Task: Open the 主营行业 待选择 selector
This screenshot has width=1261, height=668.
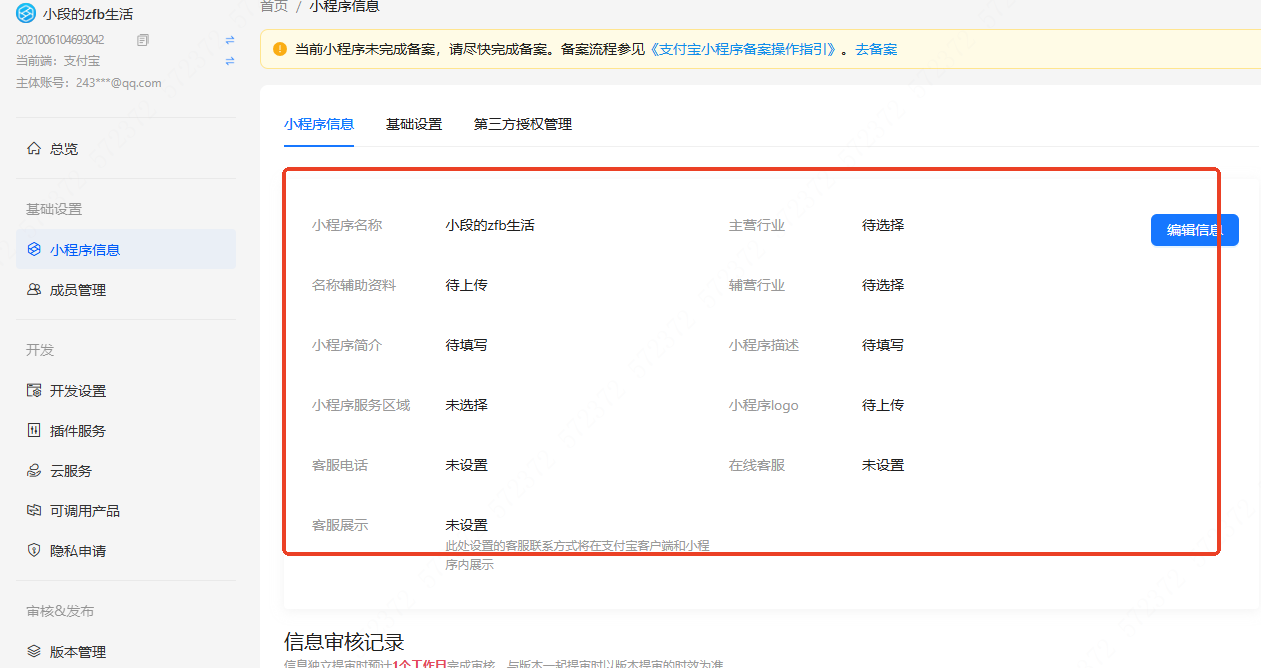Action: (x=882, y=225)
